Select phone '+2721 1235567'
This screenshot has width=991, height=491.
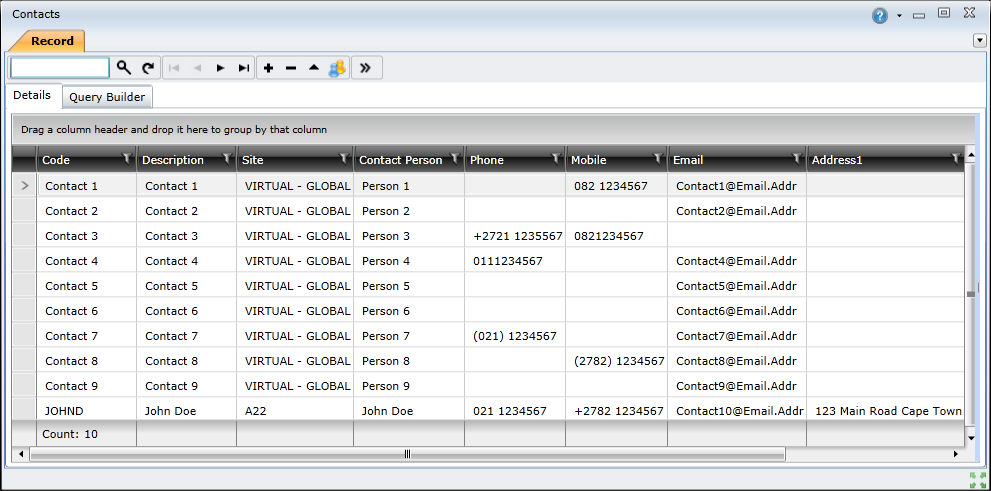(515, 236)
